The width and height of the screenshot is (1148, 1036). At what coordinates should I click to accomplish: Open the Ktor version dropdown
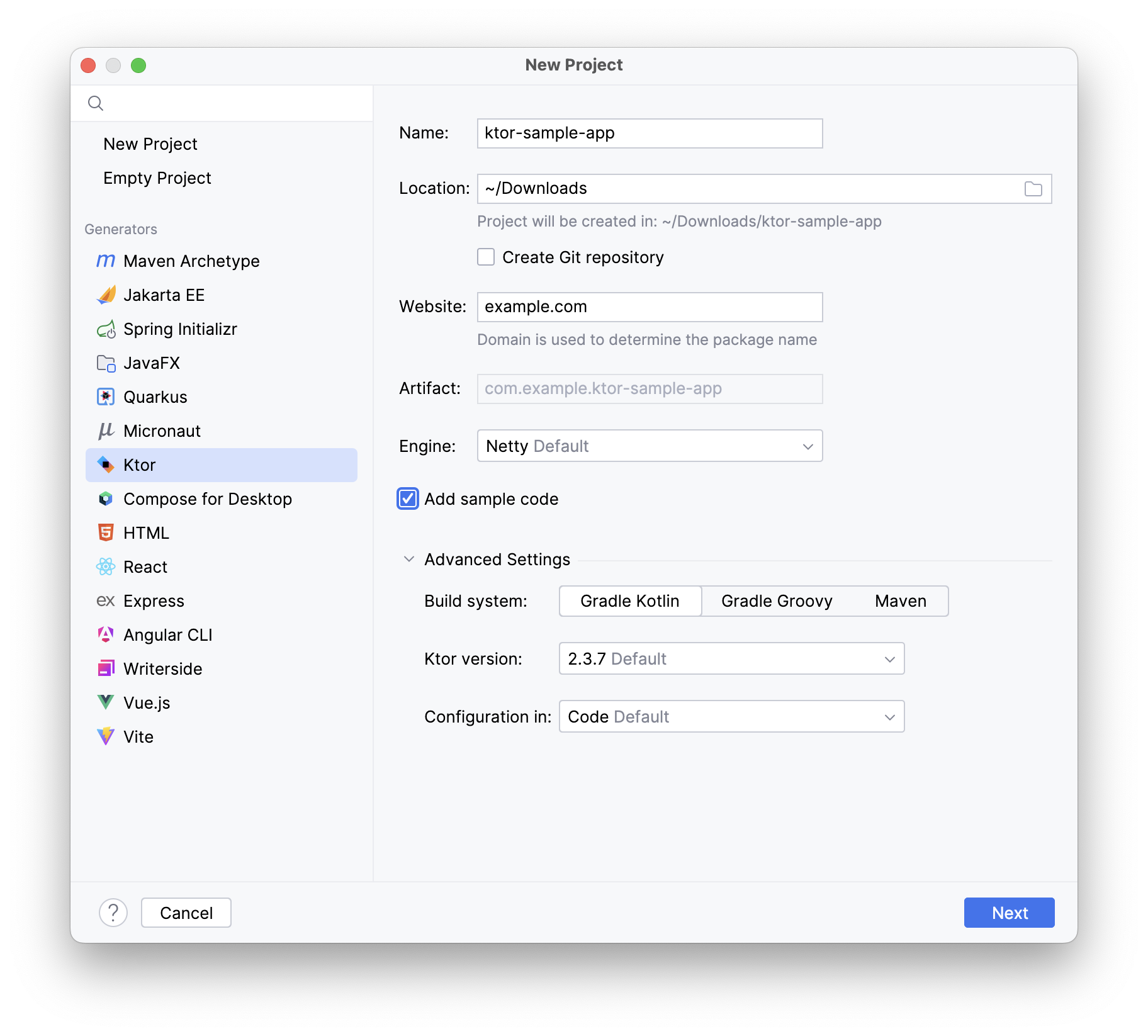(x=731, y=659)
